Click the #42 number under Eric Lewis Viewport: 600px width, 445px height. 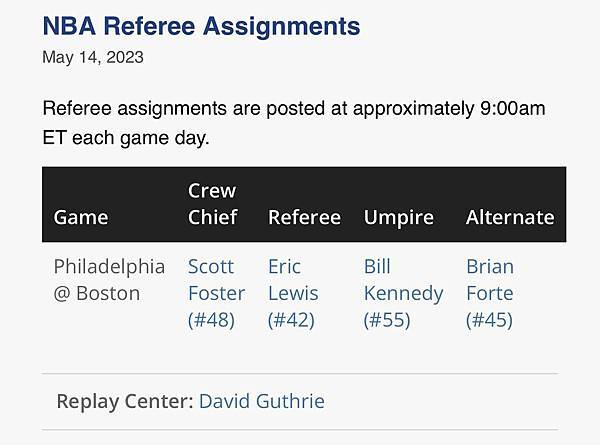291,320
